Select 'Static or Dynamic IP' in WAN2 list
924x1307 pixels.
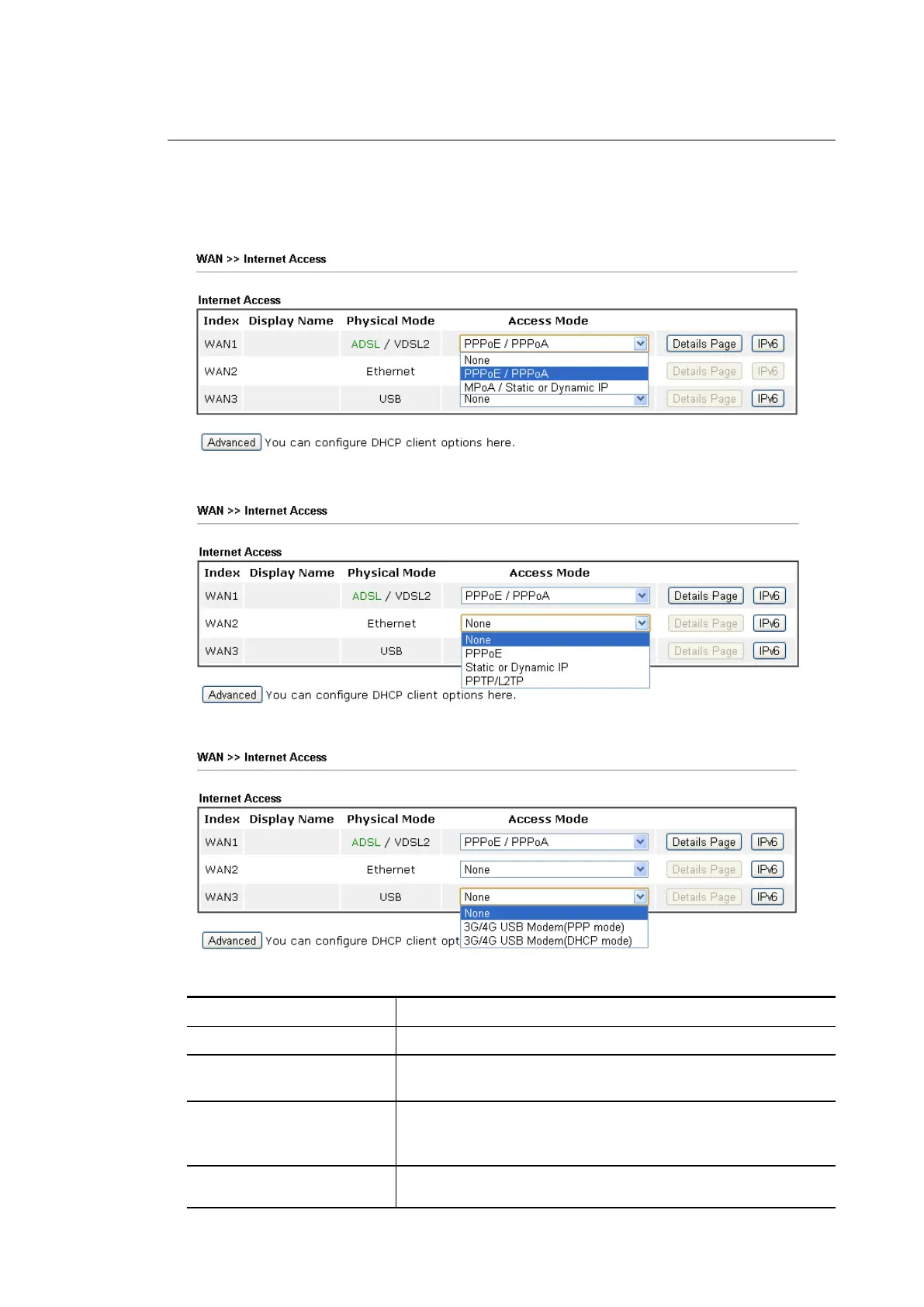click(555, 667)
